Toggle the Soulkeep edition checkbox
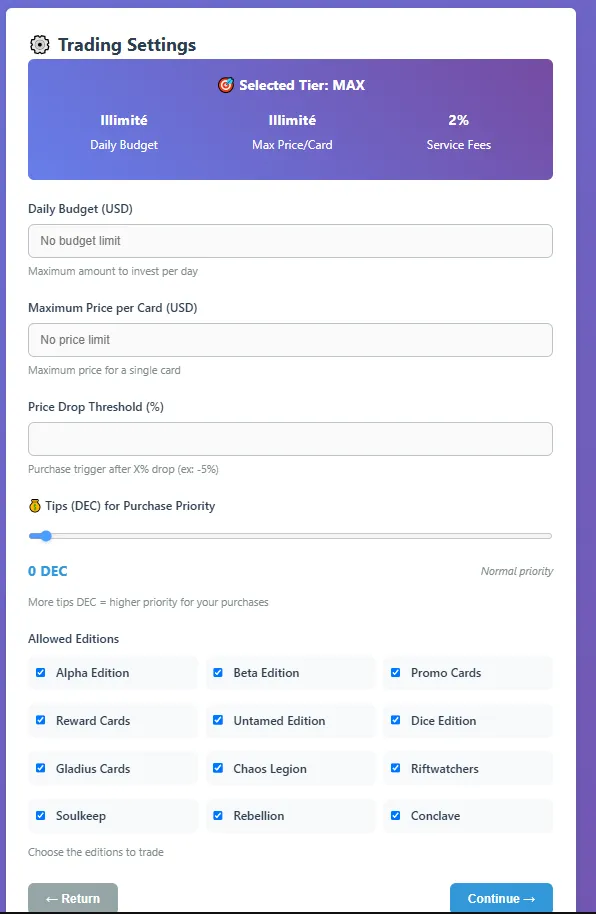This screenshot has height=914, width=596. 41,815
